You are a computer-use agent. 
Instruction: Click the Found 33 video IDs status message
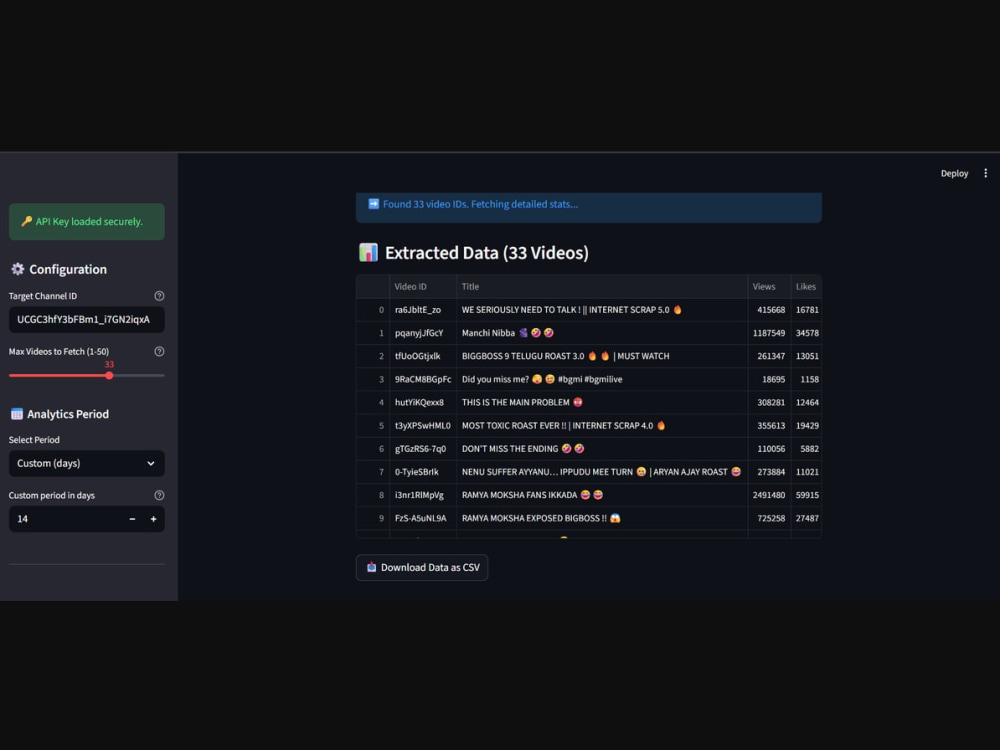pos(589,207)
